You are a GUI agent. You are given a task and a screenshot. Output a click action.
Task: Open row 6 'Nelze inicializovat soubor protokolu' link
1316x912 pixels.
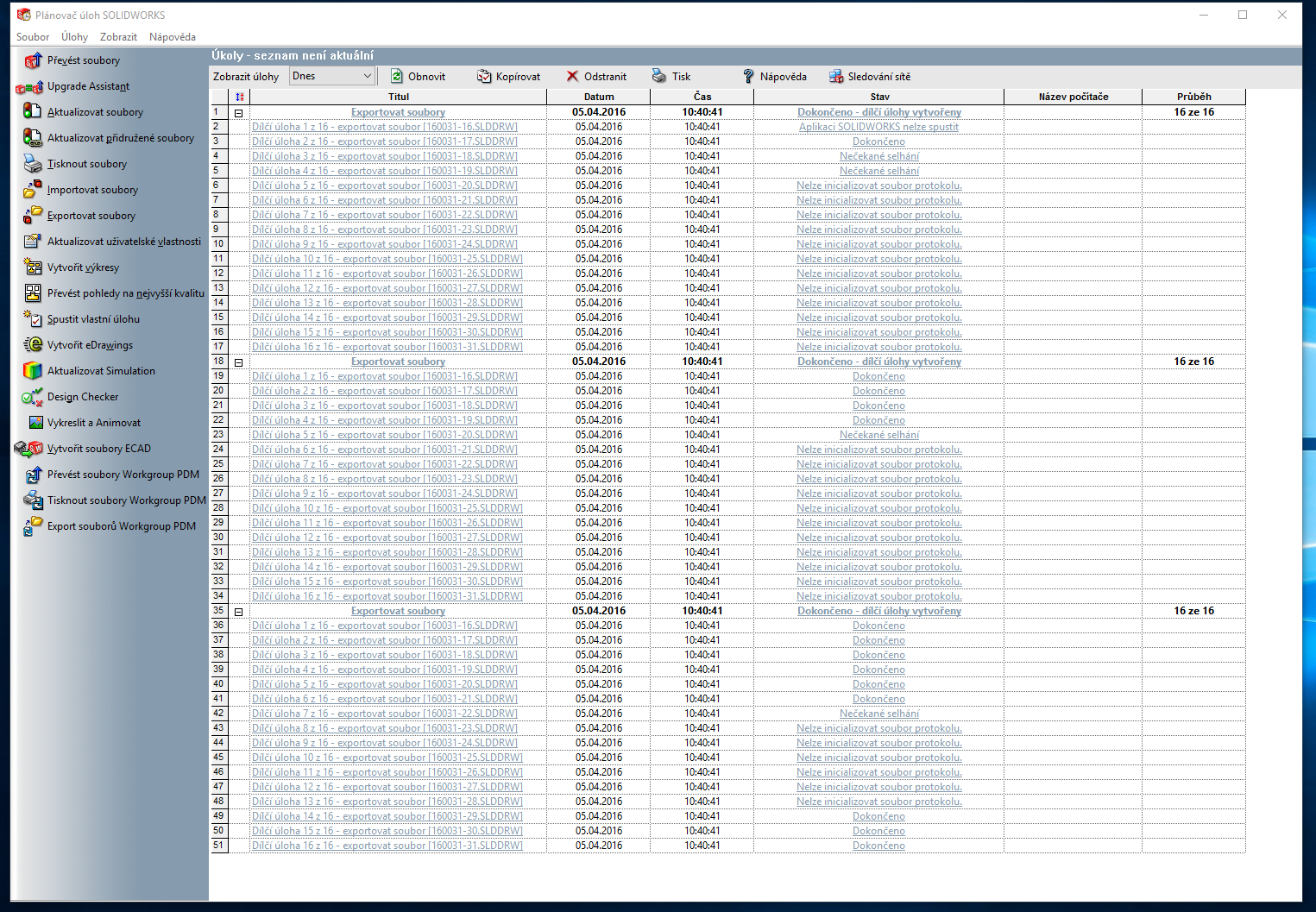(879, 186)
